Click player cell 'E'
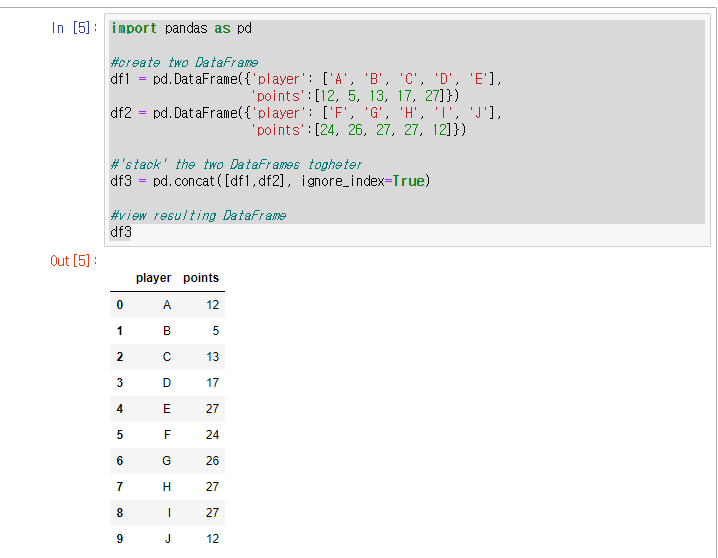 tap(167, 409)
